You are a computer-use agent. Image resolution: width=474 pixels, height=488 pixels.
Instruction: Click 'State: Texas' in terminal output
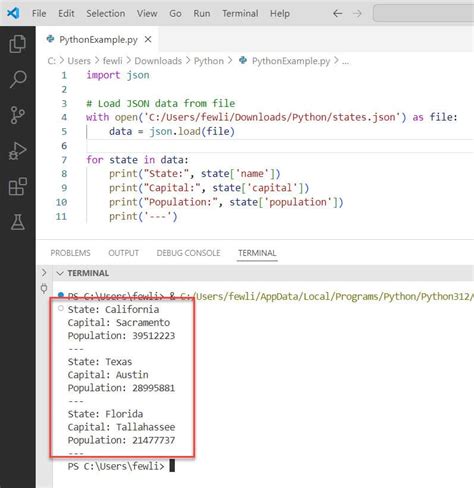coord(100,362)
